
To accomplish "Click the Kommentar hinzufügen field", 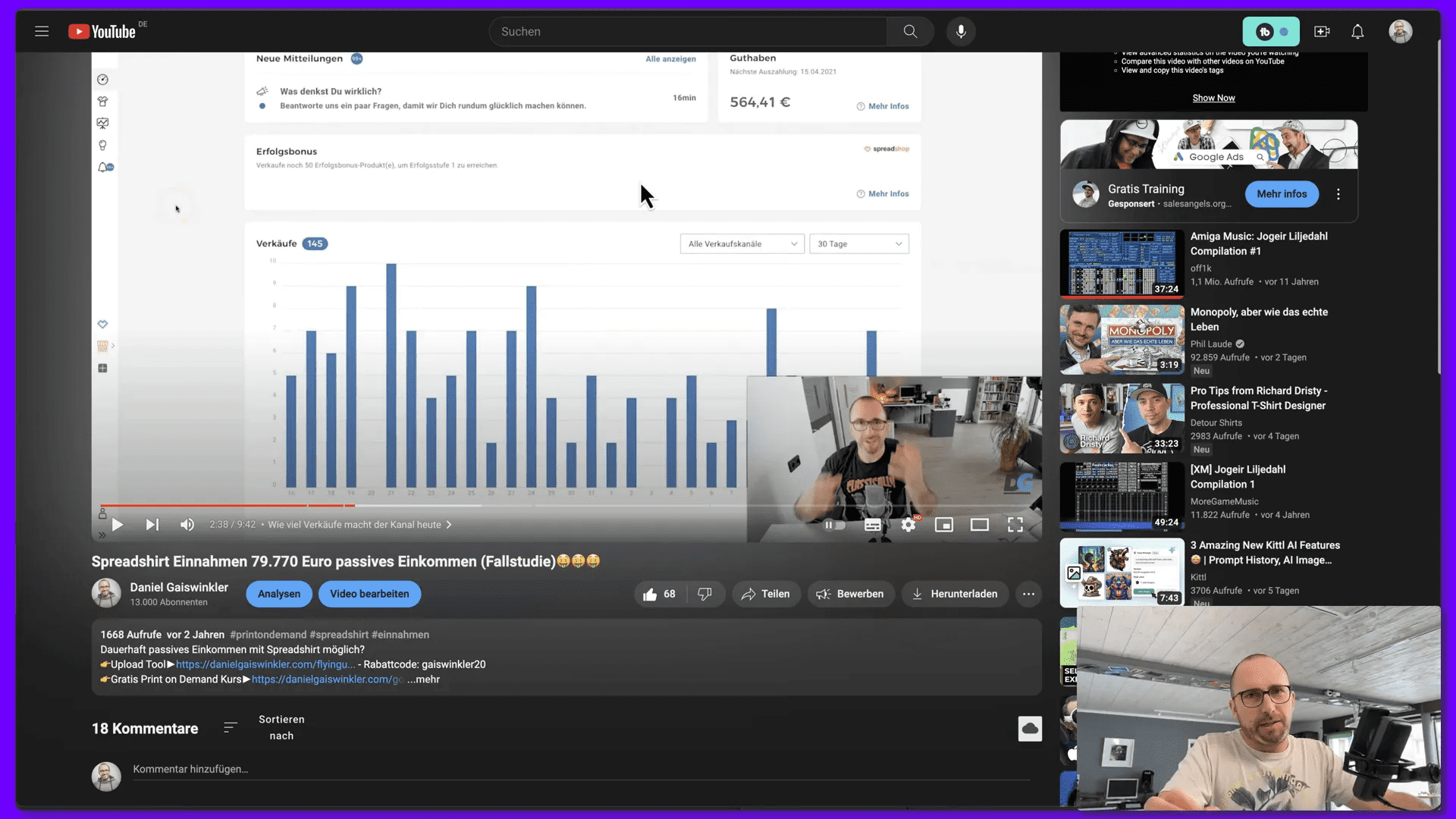I will (x=581, y=769).
